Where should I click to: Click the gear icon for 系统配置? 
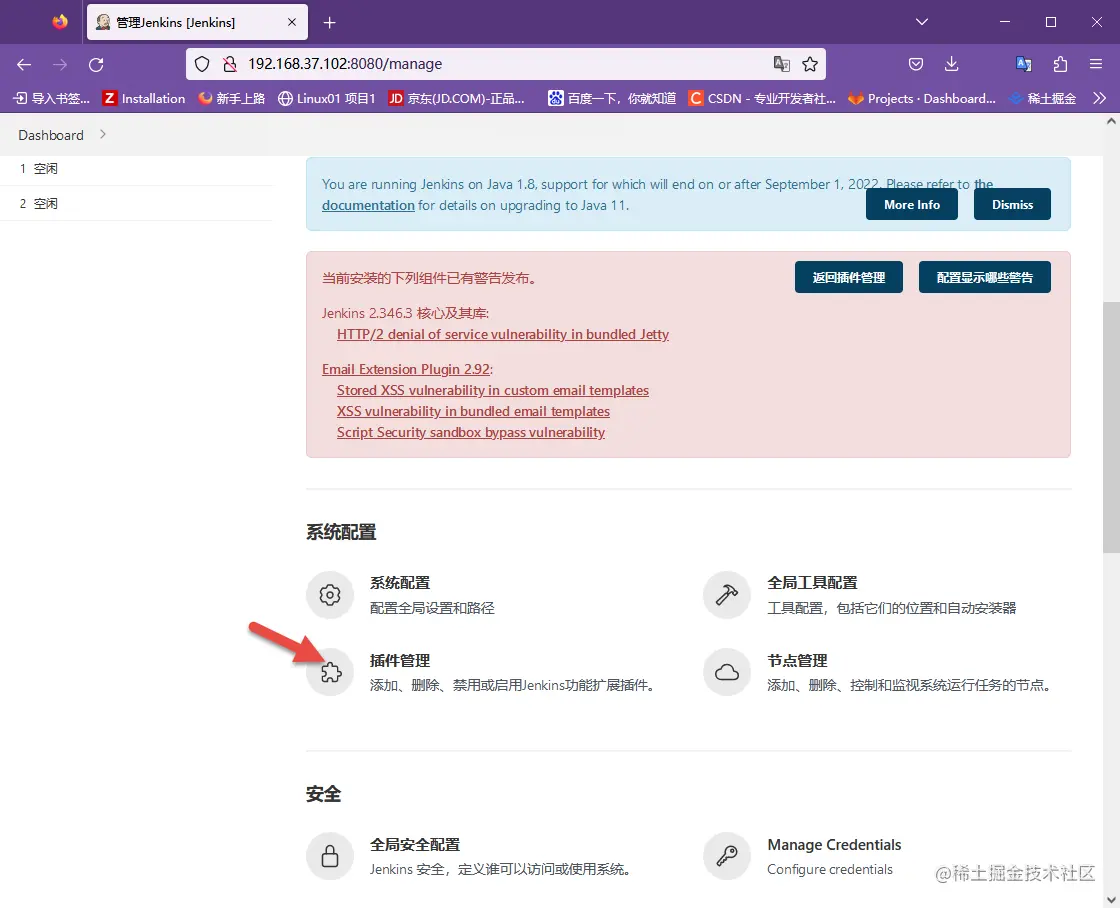click(330, 594)
